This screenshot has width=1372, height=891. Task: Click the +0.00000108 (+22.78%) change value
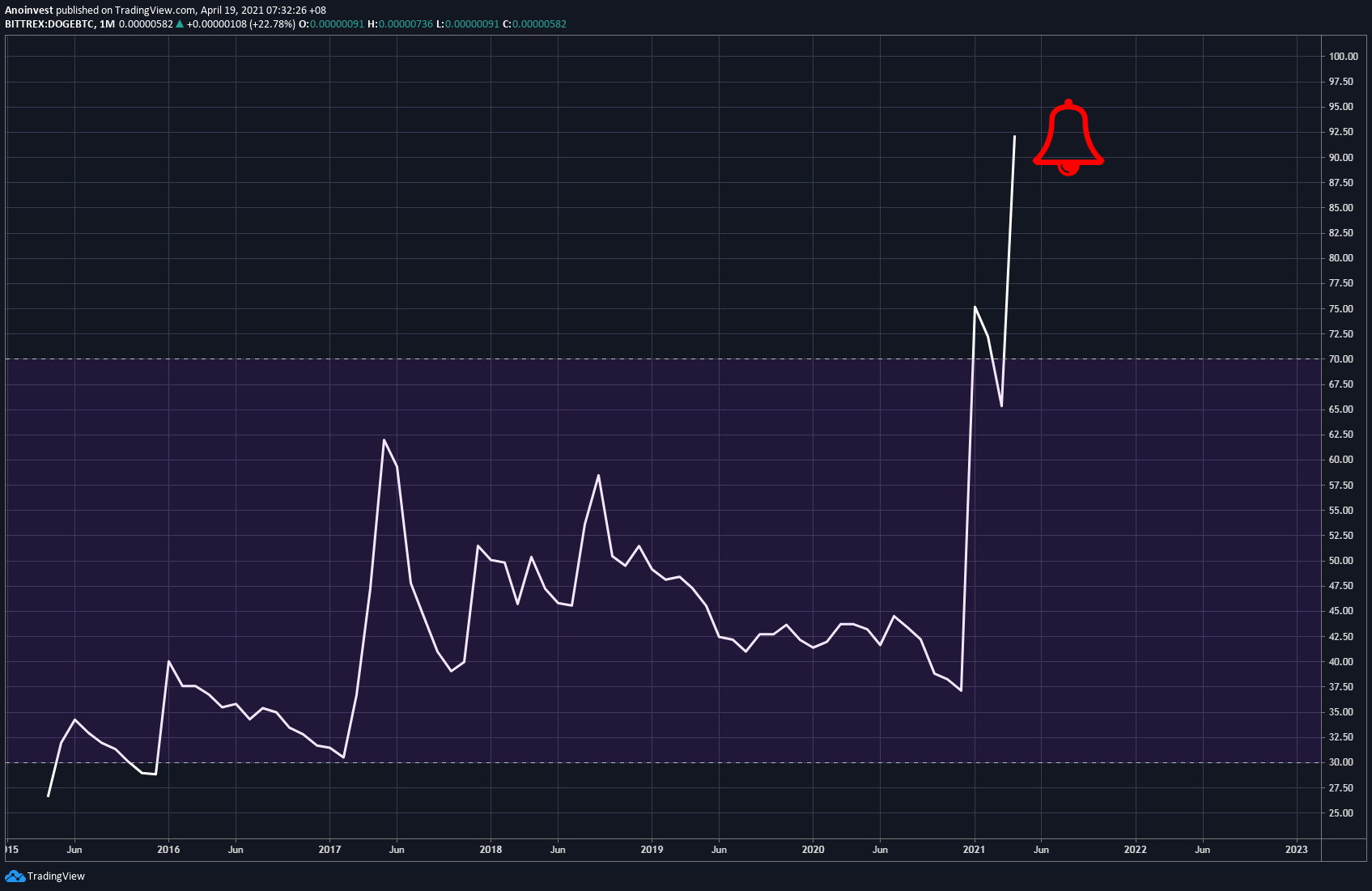pyautogui.click(x=240, y=24)
